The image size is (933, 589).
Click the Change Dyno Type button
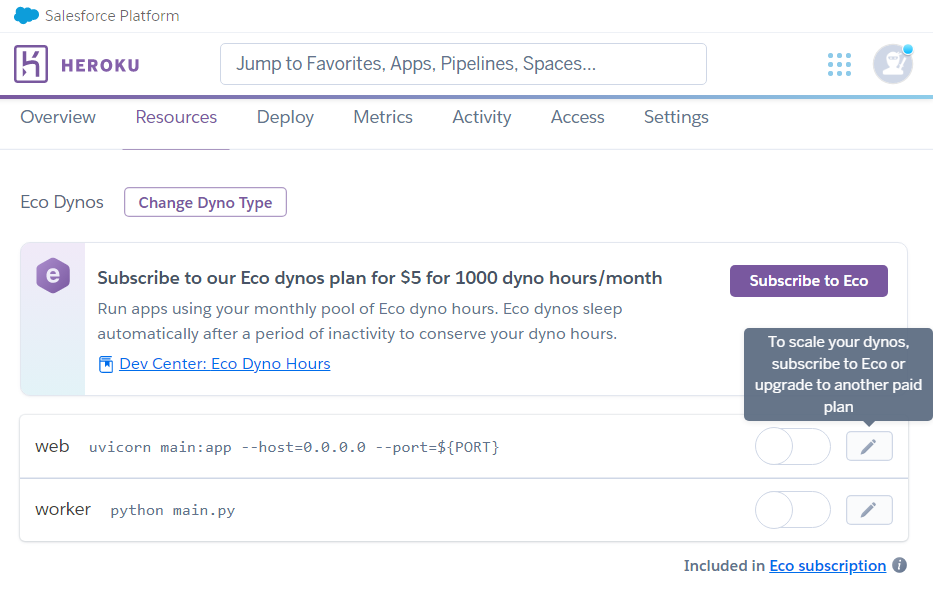[205, 202]
